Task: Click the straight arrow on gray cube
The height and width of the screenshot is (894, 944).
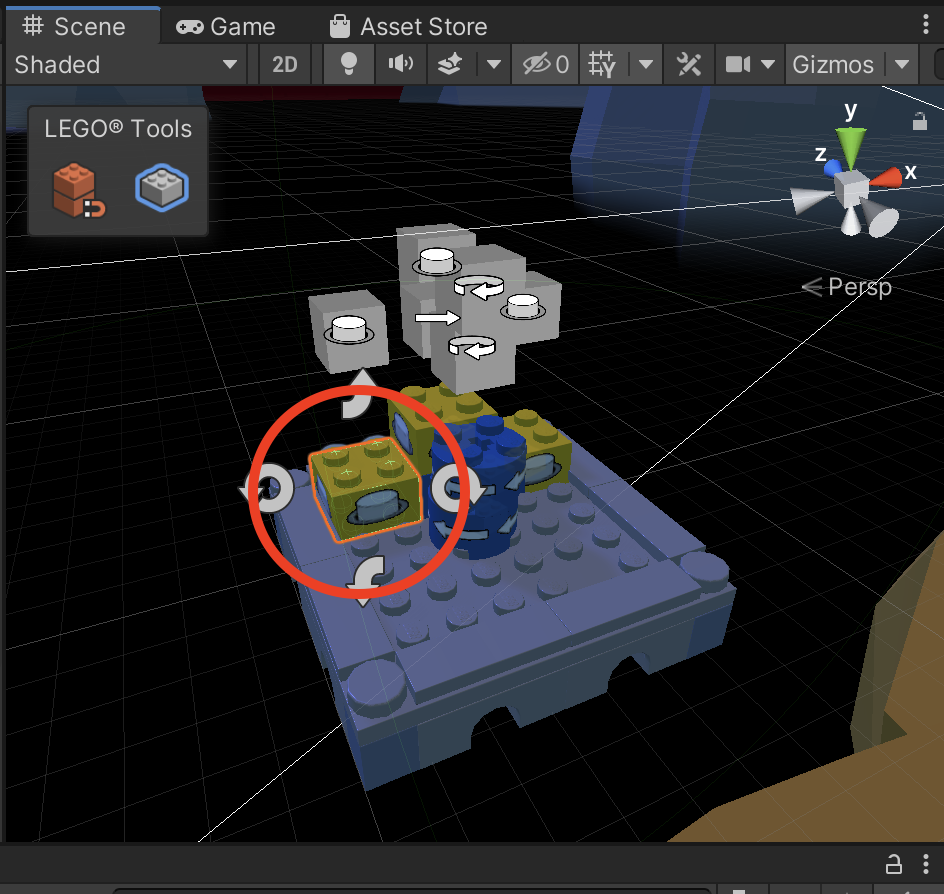Action: click(x=438, y=317)
